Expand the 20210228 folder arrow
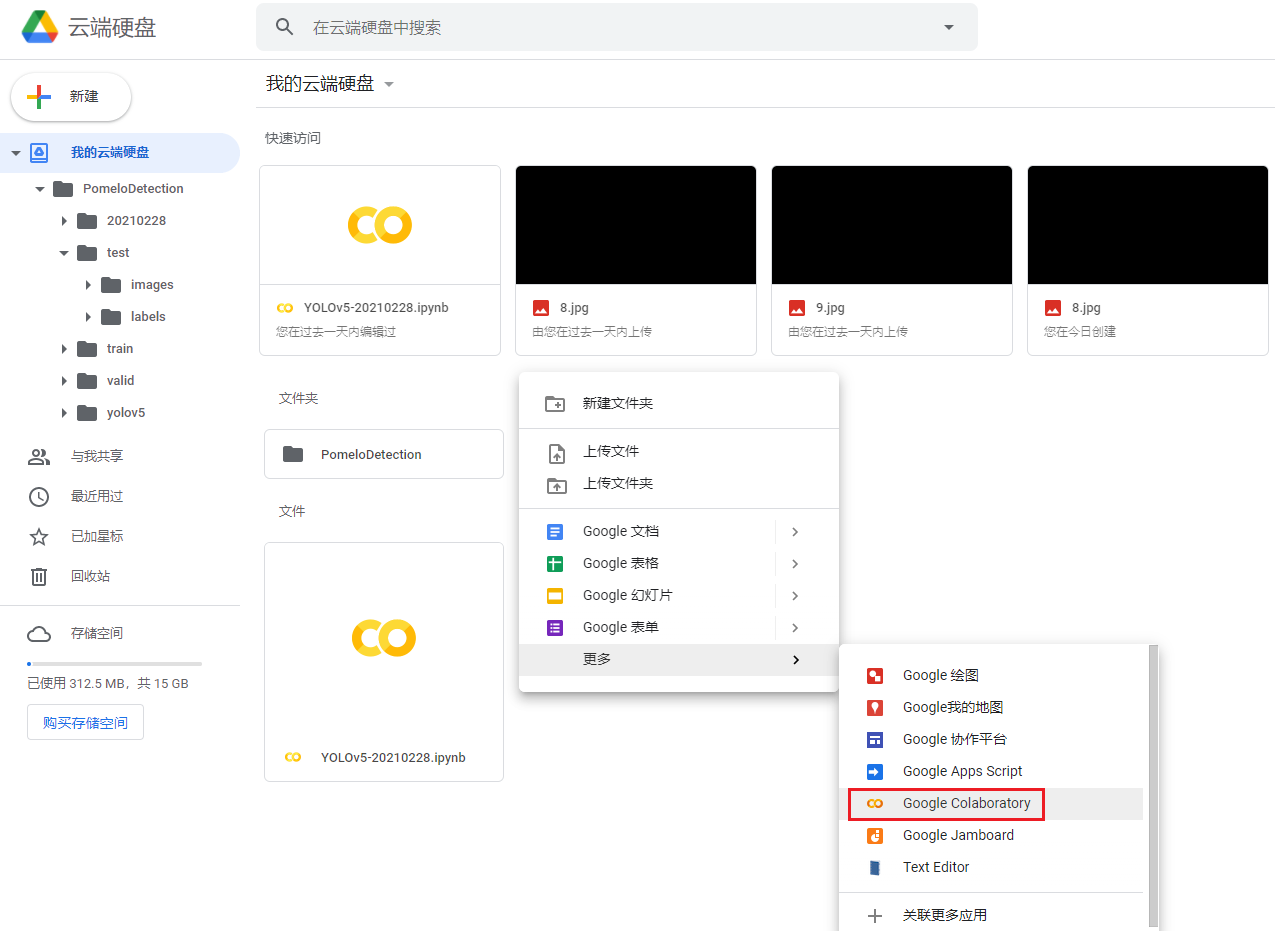1275x931 pixels. click(64, 221)
